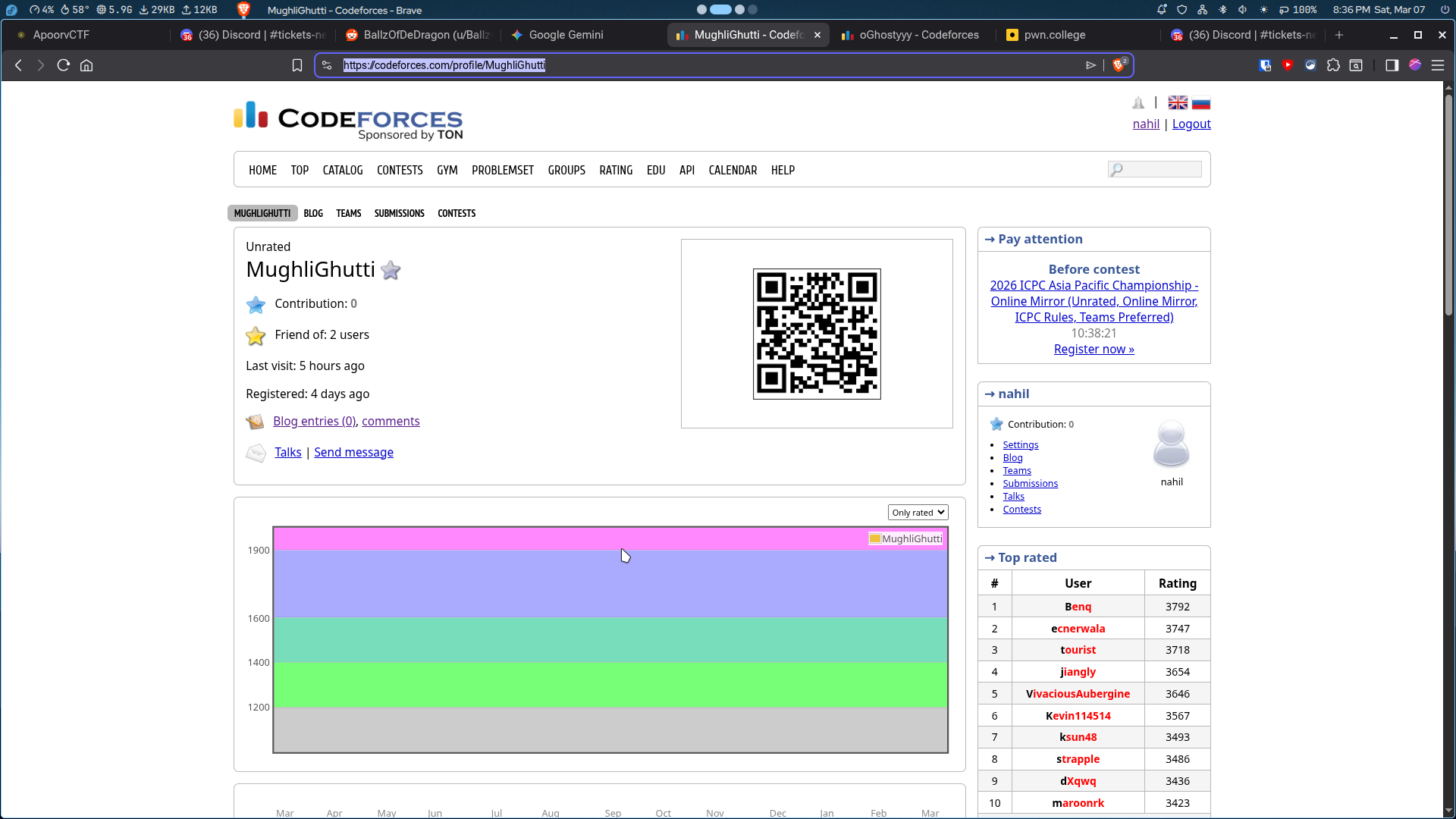The height and width of the screenshot is (819, 1456).
Task: Switch to the SUBMISSIONS profile tab
Action: (399, 213)
